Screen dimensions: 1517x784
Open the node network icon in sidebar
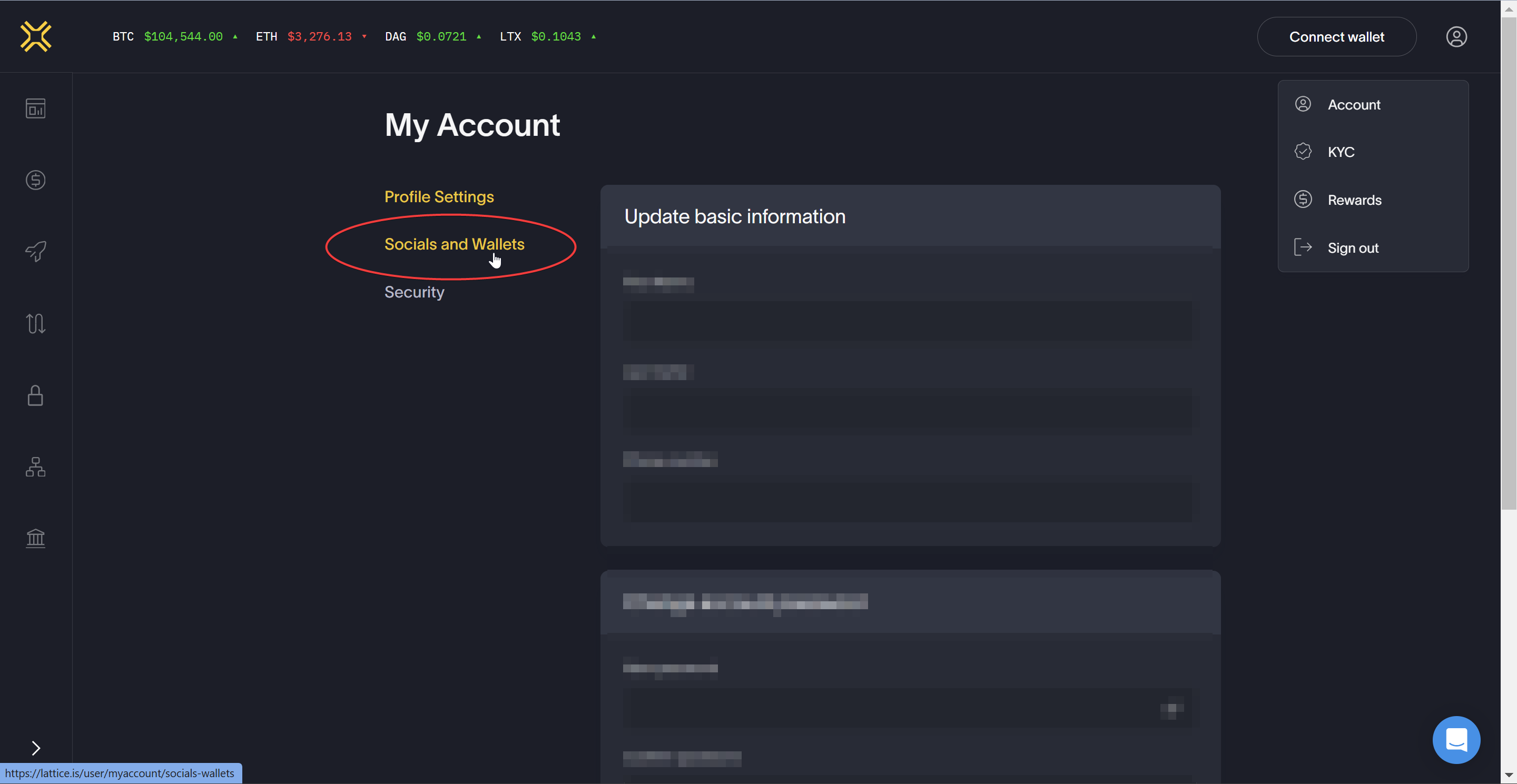point(35,467)
